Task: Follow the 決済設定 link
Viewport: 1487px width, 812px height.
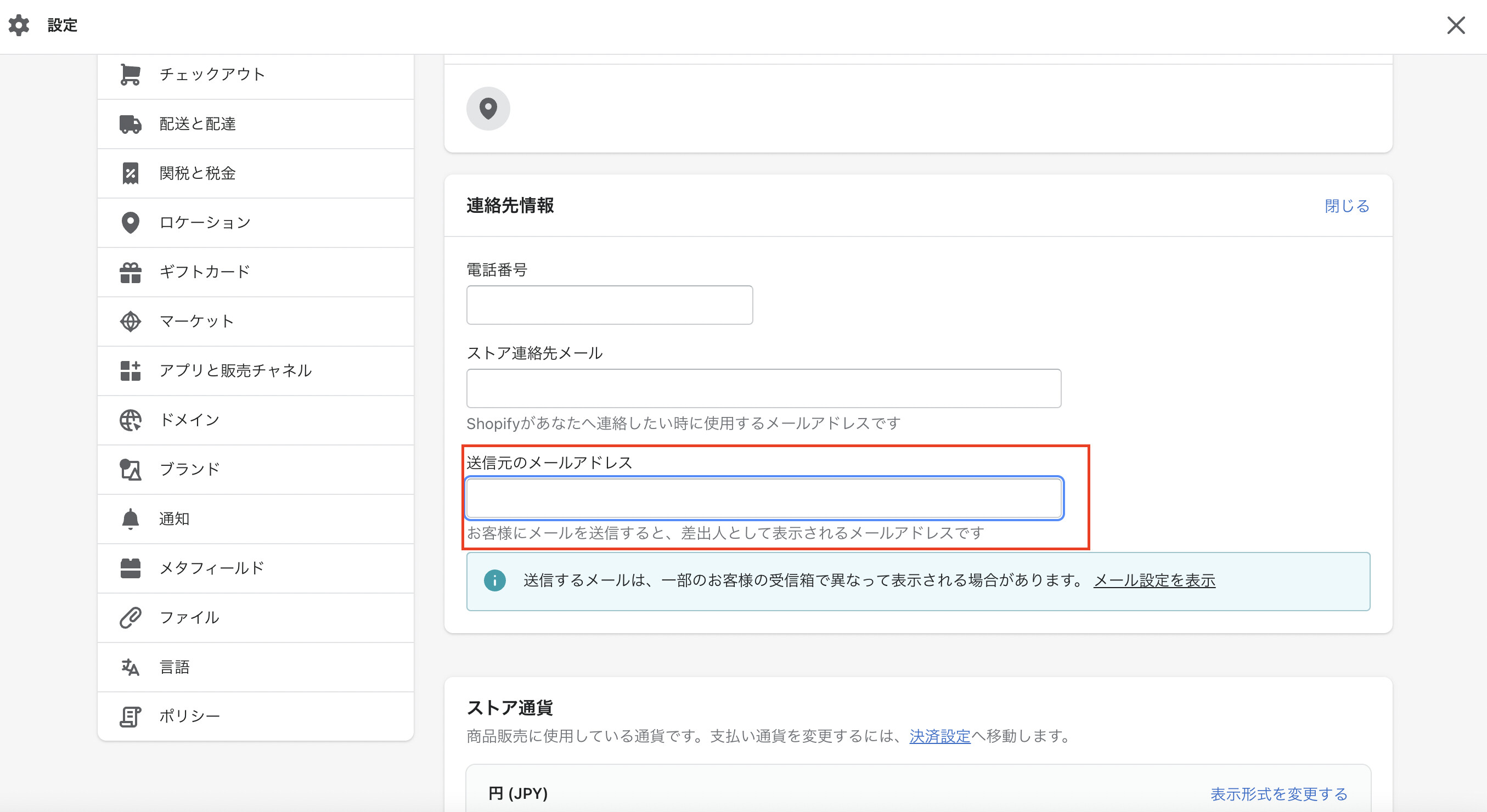Action: (x=940, y=736)
